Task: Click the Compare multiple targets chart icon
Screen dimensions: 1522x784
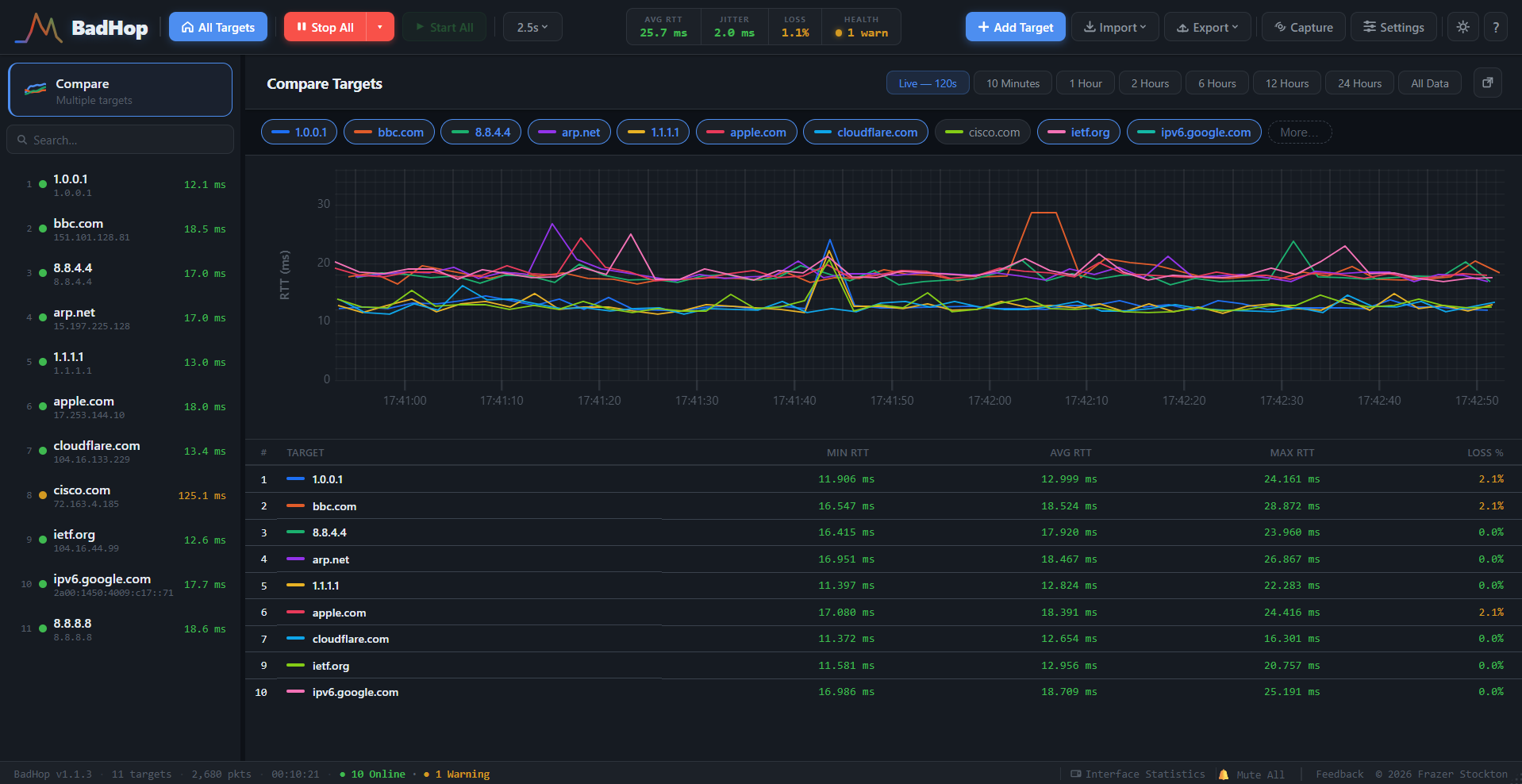Action: [x=35, y=90]
